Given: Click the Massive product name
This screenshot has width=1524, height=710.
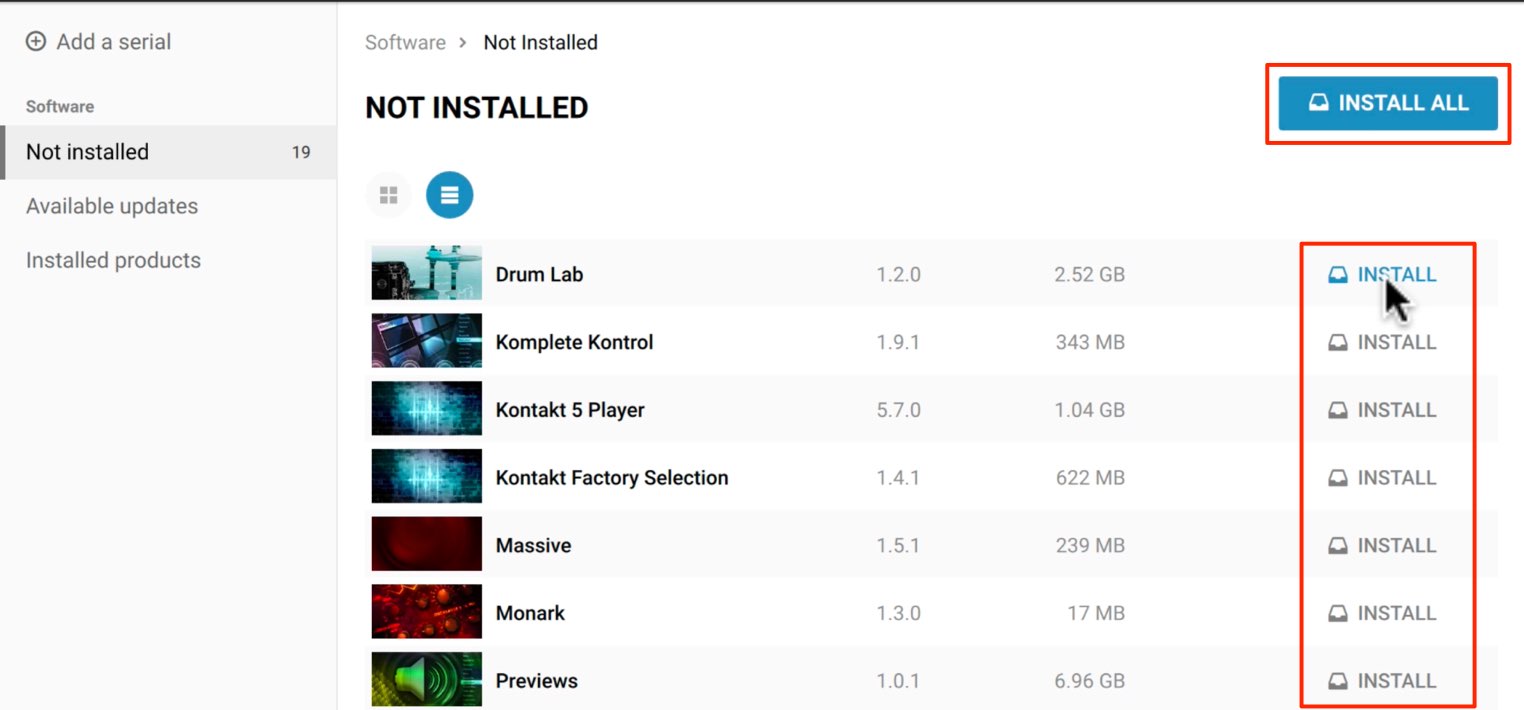Looking at the screenshot, I should (x=533, y=545).
